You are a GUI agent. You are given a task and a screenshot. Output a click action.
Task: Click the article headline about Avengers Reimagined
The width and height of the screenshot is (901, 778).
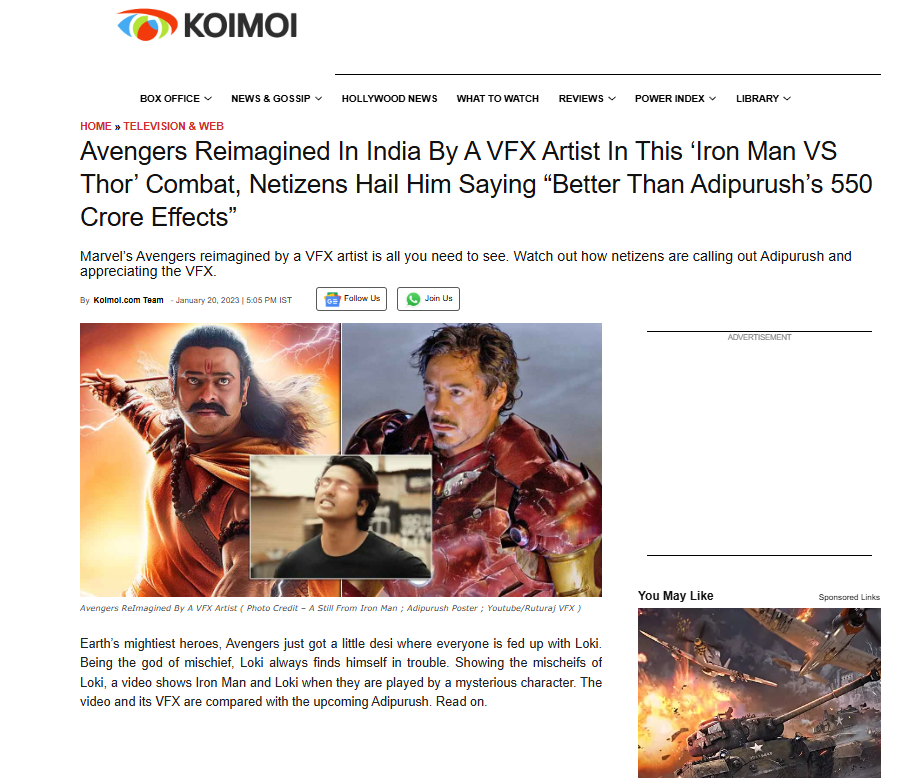pyautogui.click(x=476, y=184)
